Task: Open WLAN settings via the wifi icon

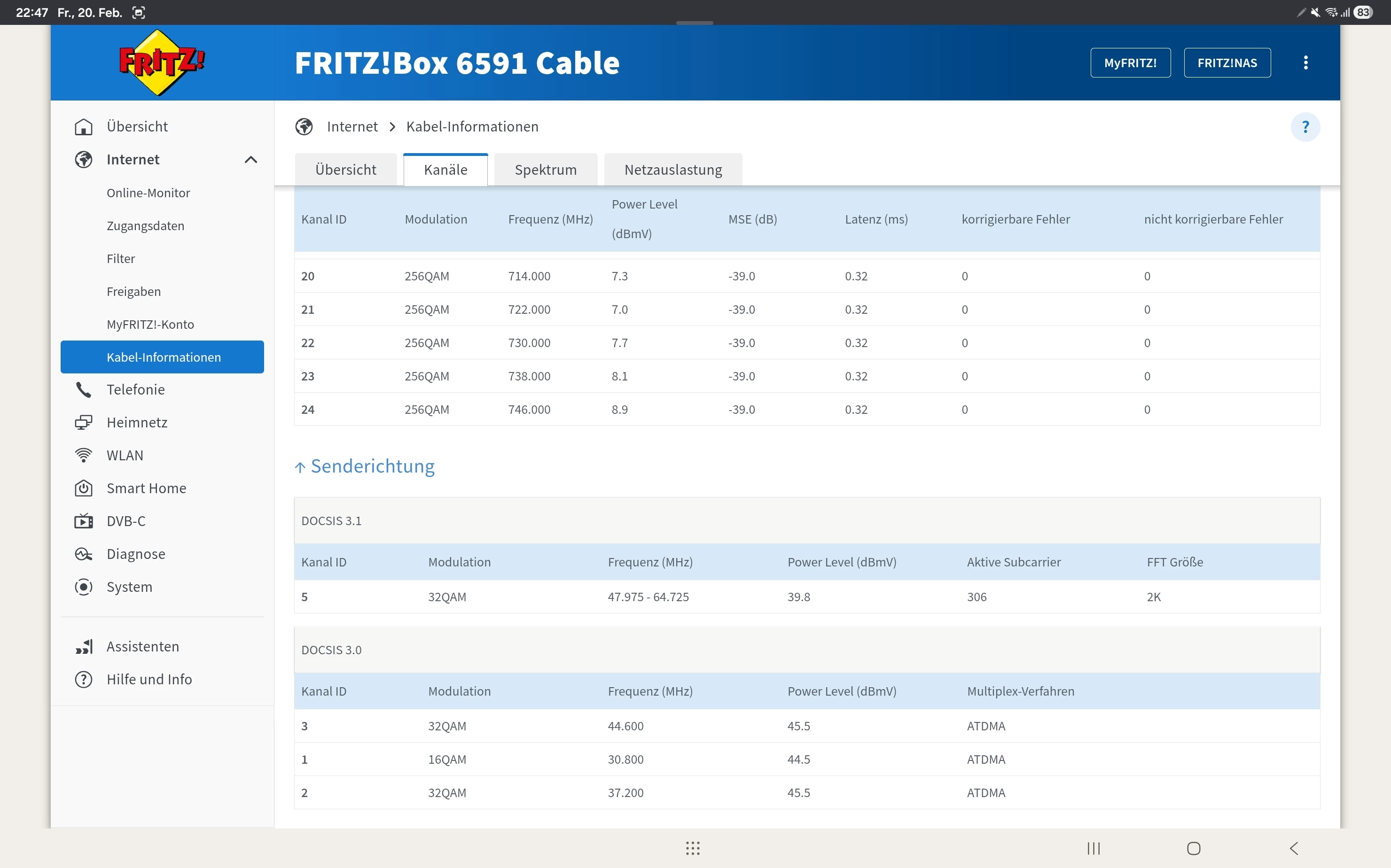Action: [x=84, y=455]
